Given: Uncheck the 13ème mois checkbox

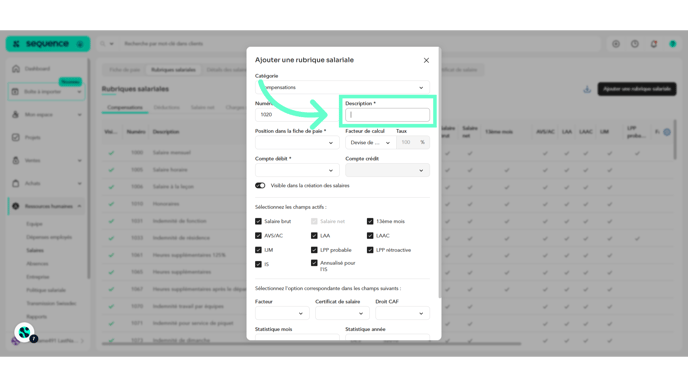Looking at the screenshot, I should click(370, 221).
